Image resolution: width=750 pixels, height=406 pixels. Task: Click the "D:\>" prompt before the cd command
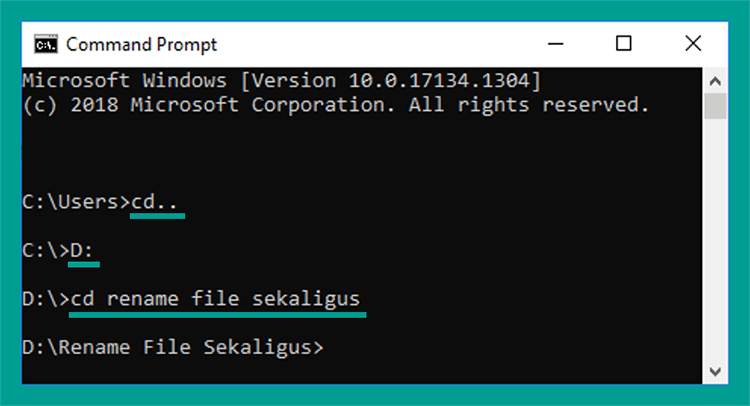coord(46,299)
